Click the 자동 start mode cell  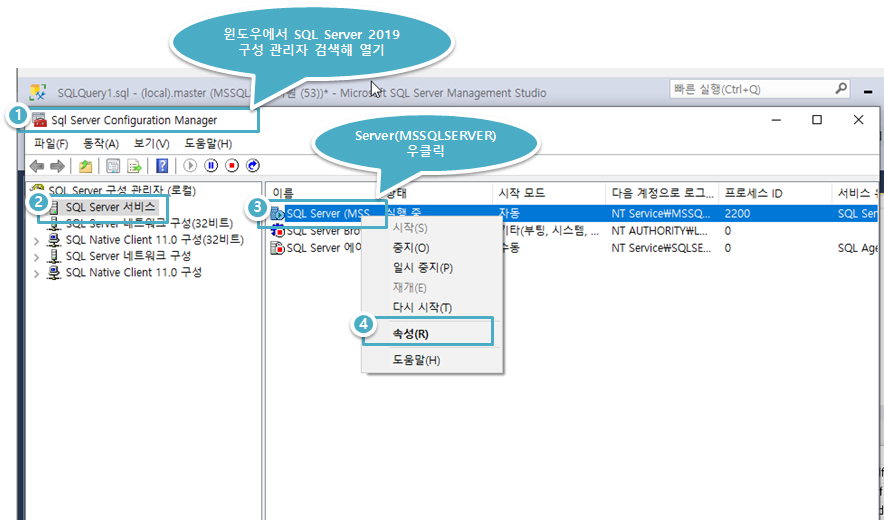click(x=509, y=214)
